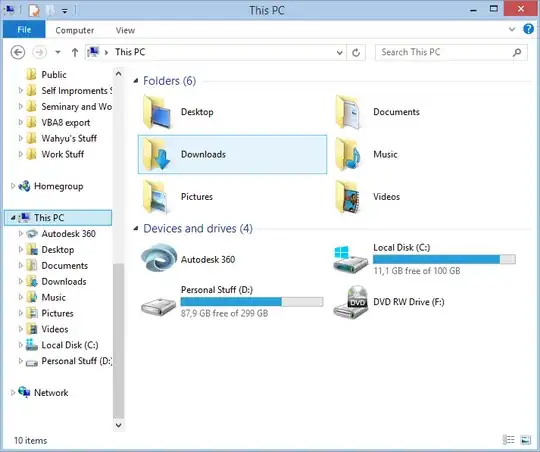Select Pictures under This PC tree
This screenshot has width=540, height=452.
tap(58, 313)
